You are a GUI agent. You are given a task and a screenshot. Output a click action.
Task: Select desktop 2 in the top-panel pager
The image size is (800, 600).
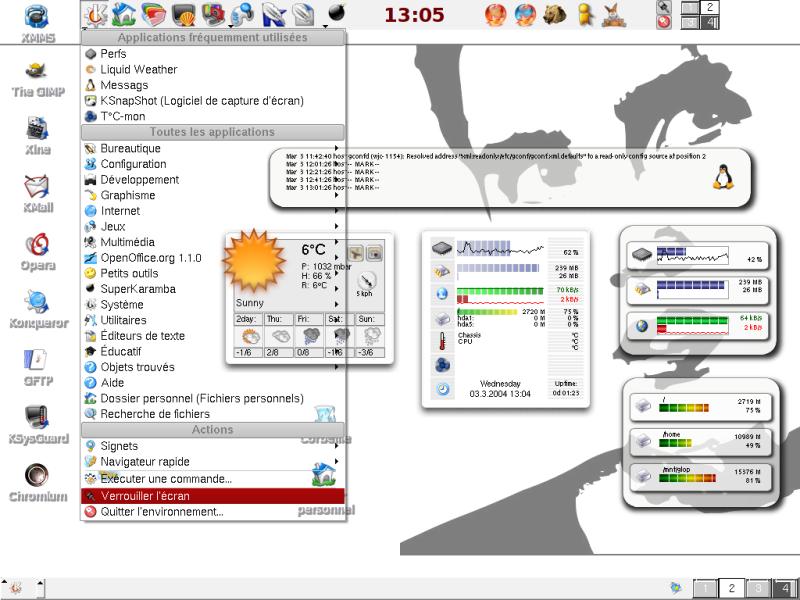[709, 7]
